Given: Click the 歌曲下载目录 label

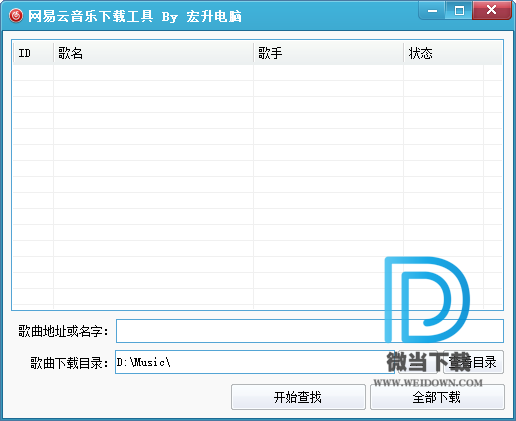Looking at the screenshot, I should point(69,363).
